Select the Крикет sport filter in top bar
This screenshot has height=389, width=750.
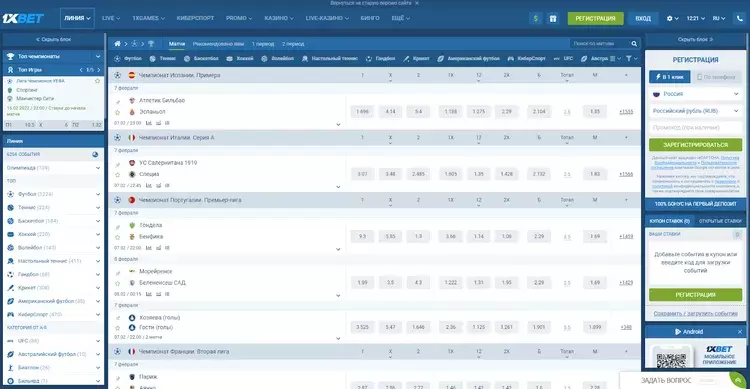coord(416,58)
